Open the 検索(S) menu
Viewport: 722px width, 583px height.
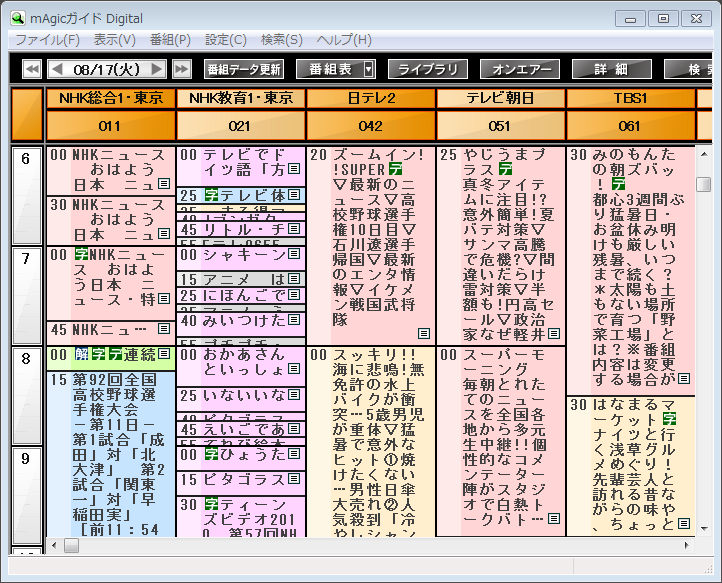coord(281,39)
